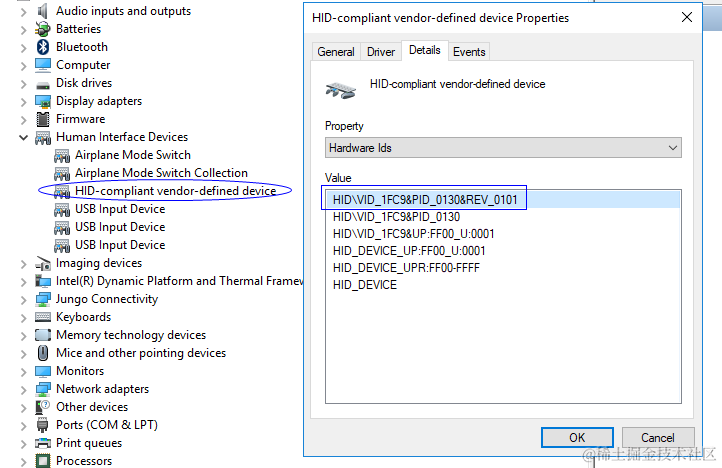Select value HID\VID_1FC9&UP:FF00_U:0001
This screenshot has height=468, width=722.
click(503, 234)
